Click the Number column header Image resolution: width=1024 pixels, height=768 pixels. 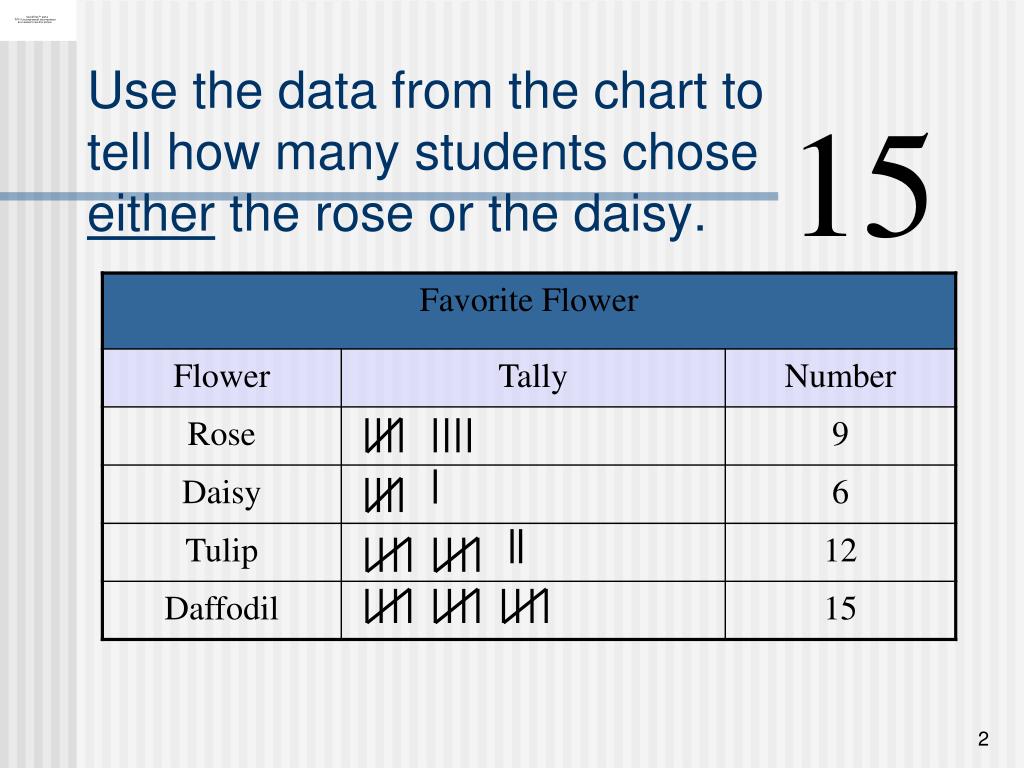tap(840, 377)
